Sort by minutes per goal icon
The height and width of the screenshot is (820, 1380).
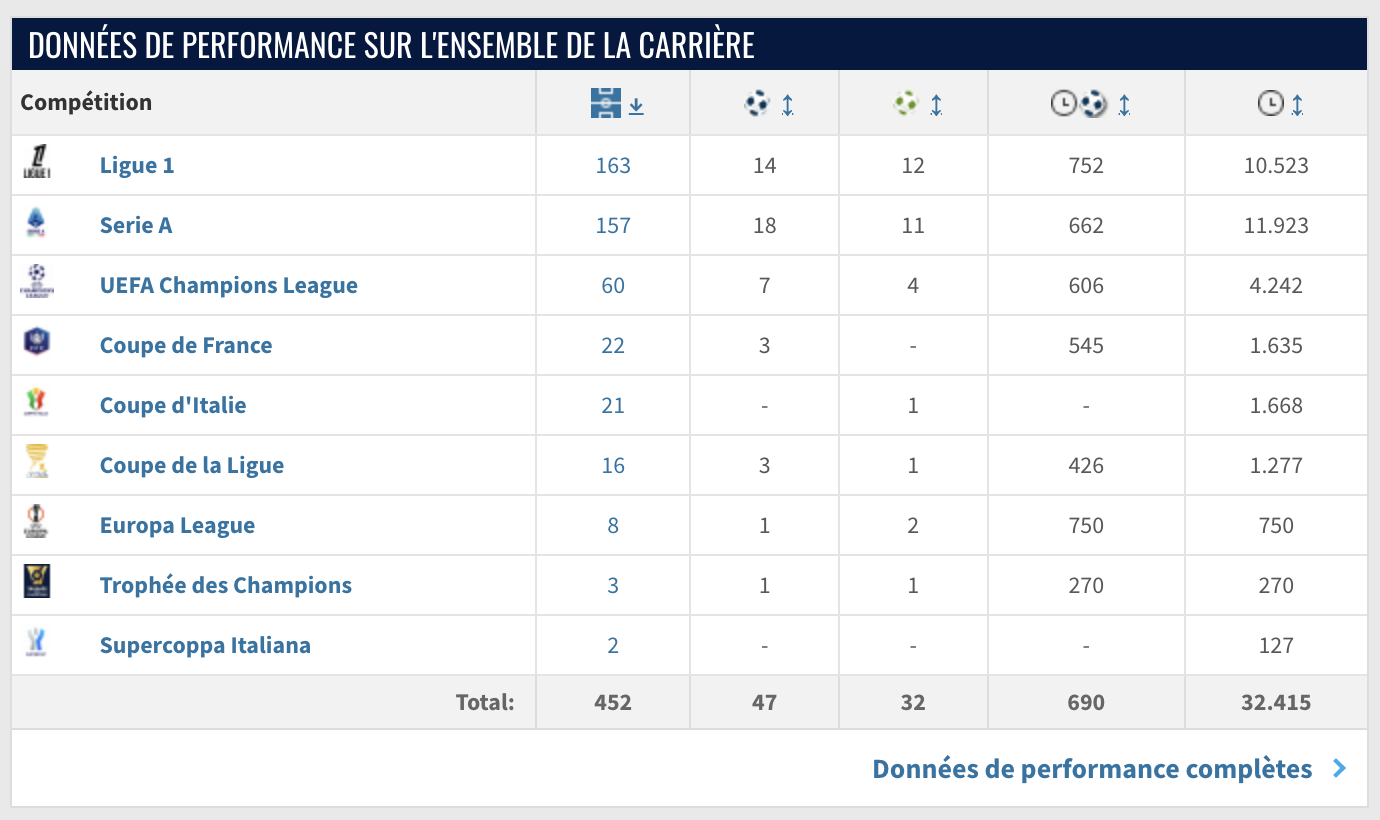[x=1079, y=103]
